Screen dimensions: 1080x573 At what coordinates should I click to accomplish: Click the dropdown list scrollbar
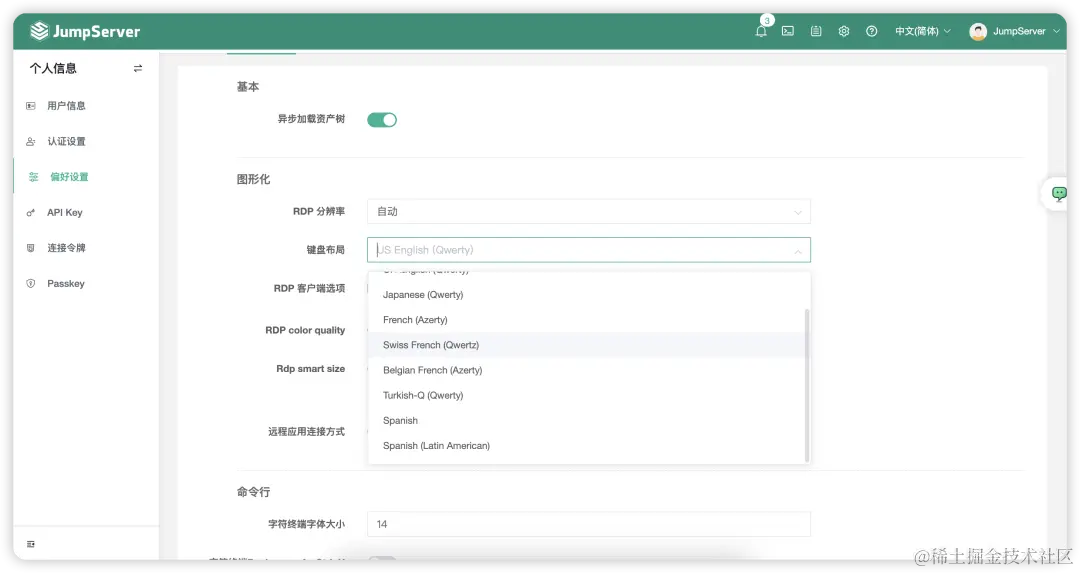point(807,385)
